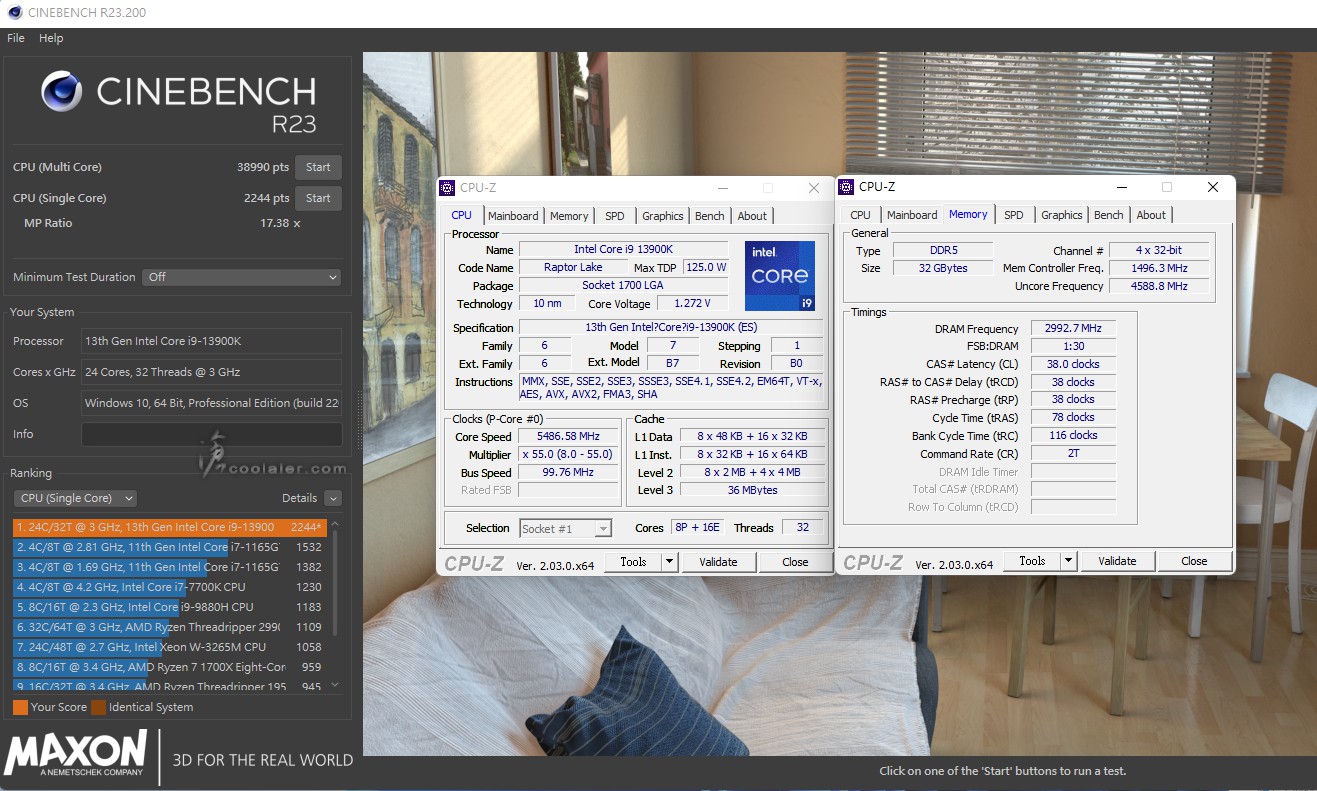Select ranking row 3 Core i7-1165G 1382

pos(170,567)
